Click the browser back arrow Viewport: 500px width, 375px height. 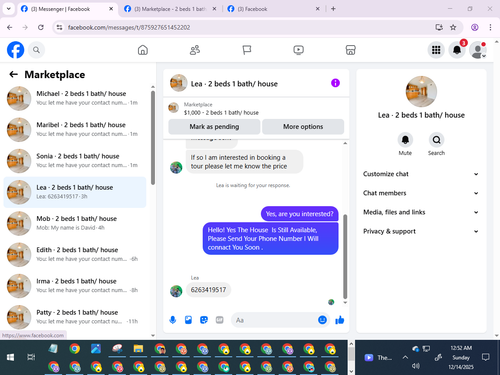(x=10, y=27)
